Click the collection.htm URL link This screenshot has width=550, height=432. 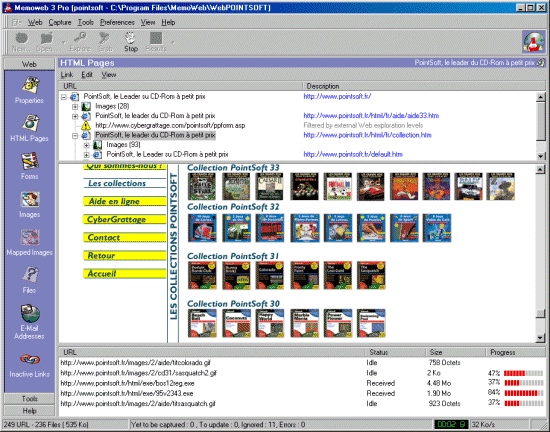point(367,135)
